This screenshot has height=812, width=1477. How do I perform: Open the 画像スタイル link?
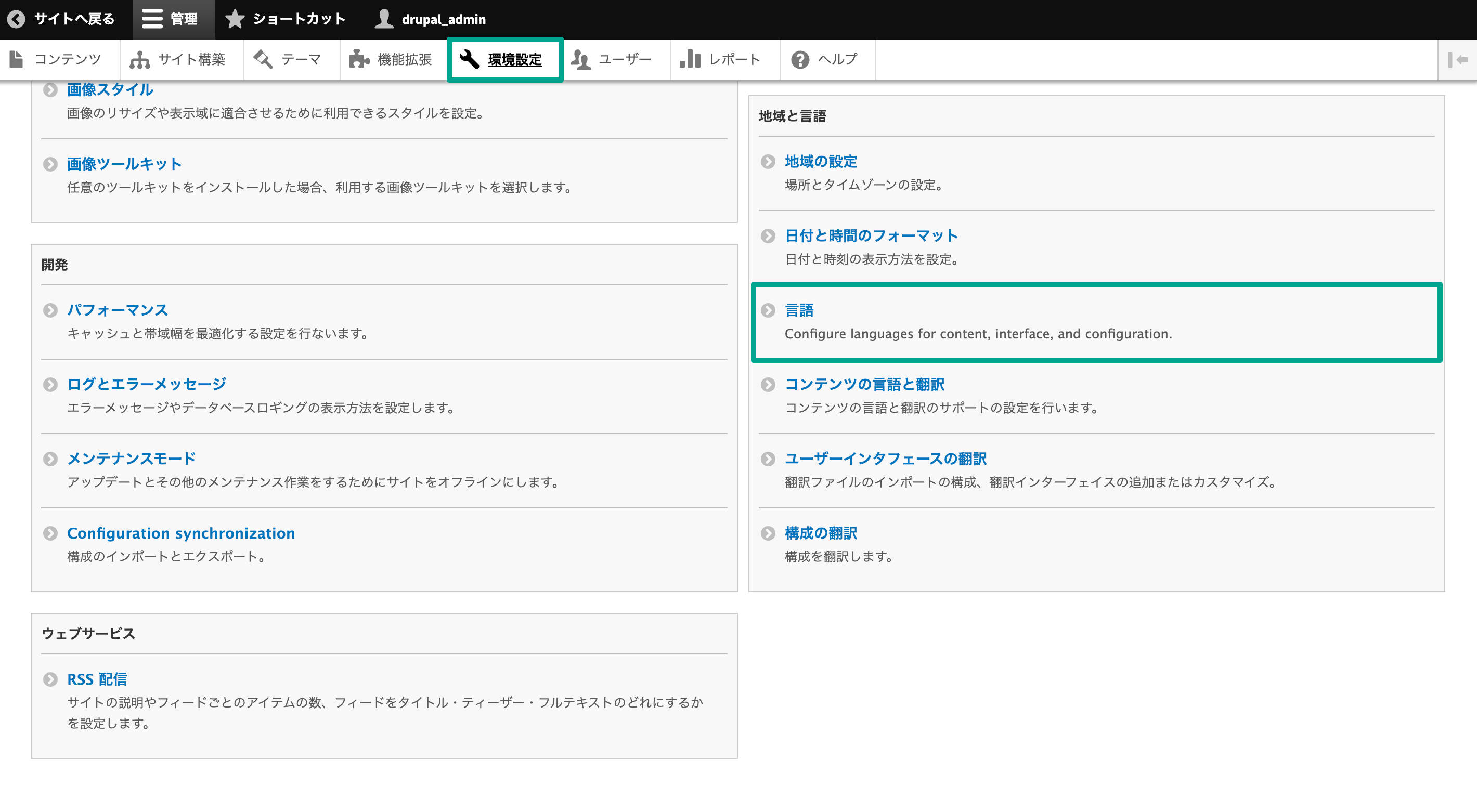(x=110, y=89)
